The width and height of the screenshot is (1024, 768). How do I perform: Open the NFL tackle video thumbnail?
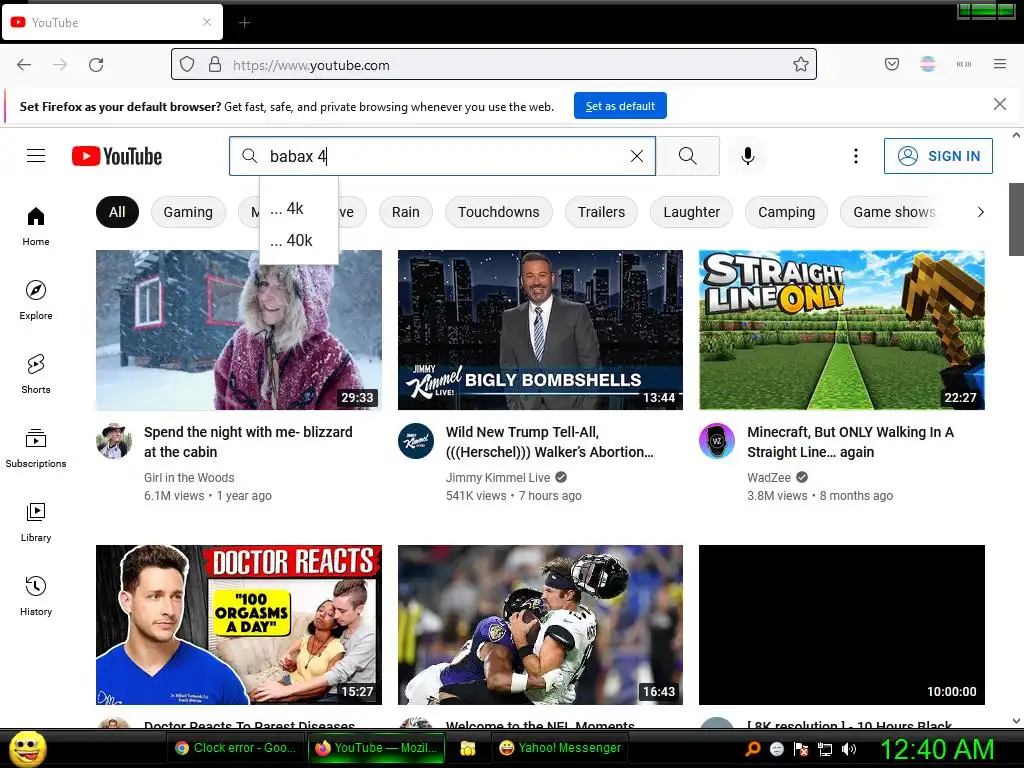pos(540,625)
